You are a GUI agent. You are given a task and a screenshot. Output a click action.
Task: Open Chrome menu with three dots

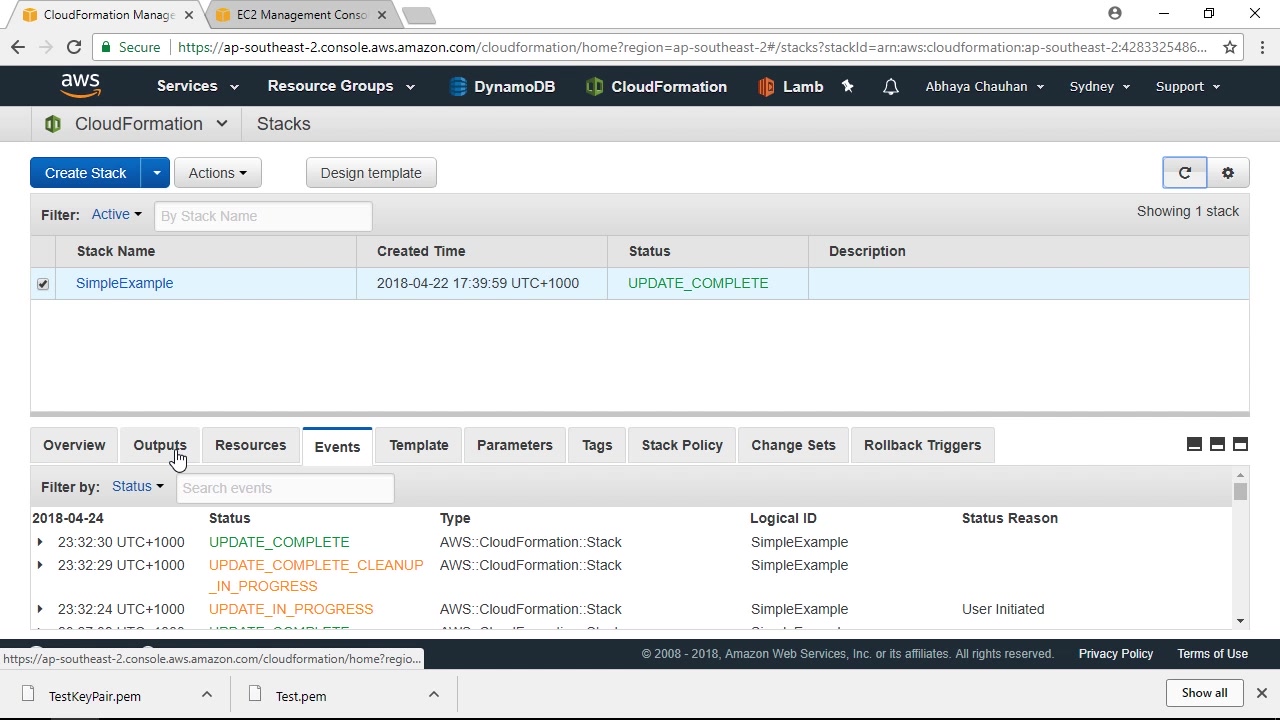pos(1260,47)
